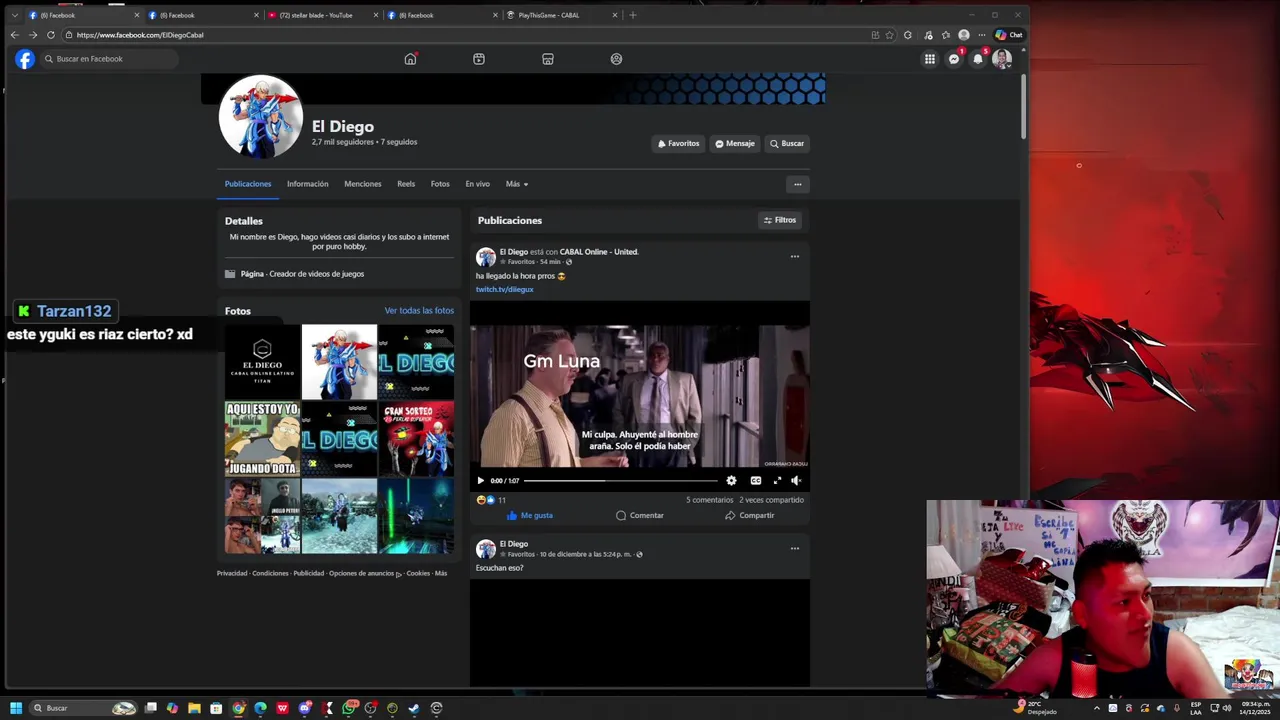
Task: Select the Información profile tab
Action: pyautogui.click(x=308, y=184)
